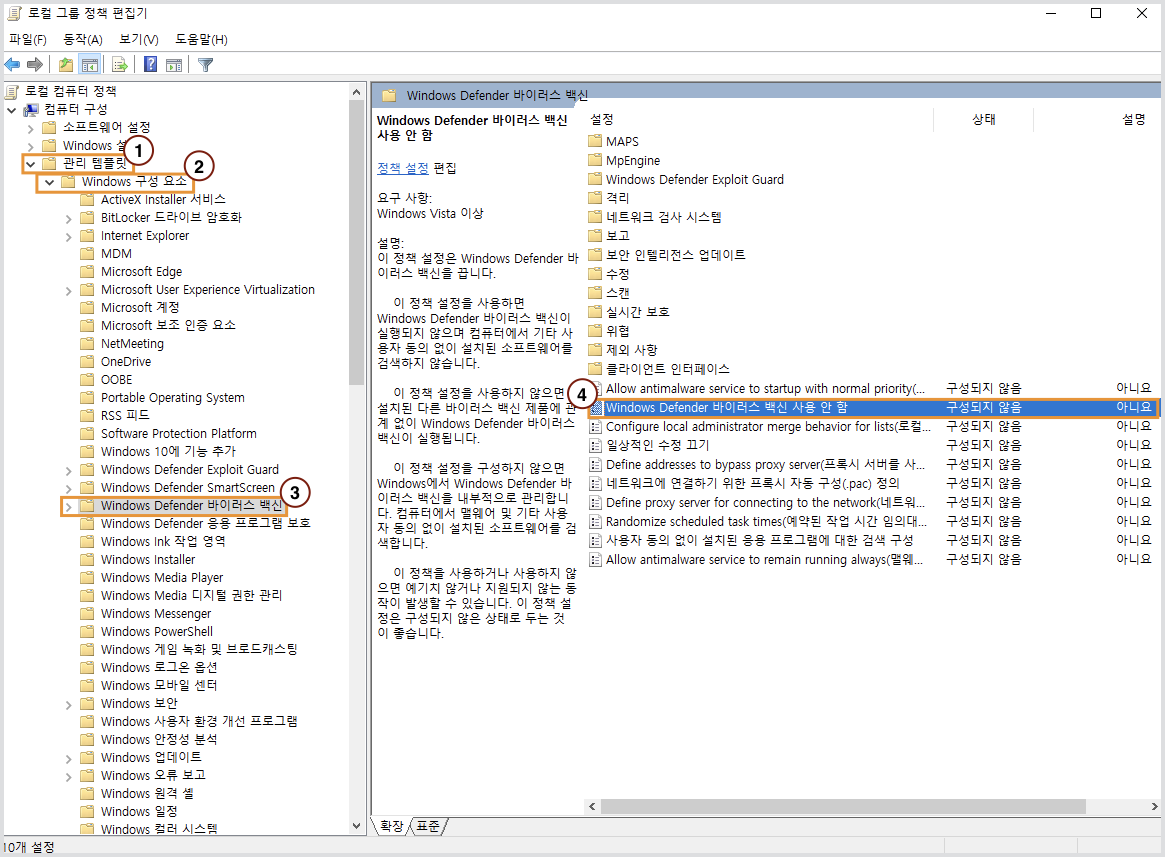Click the tree pane vertical scrollbar

(x=357, y=242)
